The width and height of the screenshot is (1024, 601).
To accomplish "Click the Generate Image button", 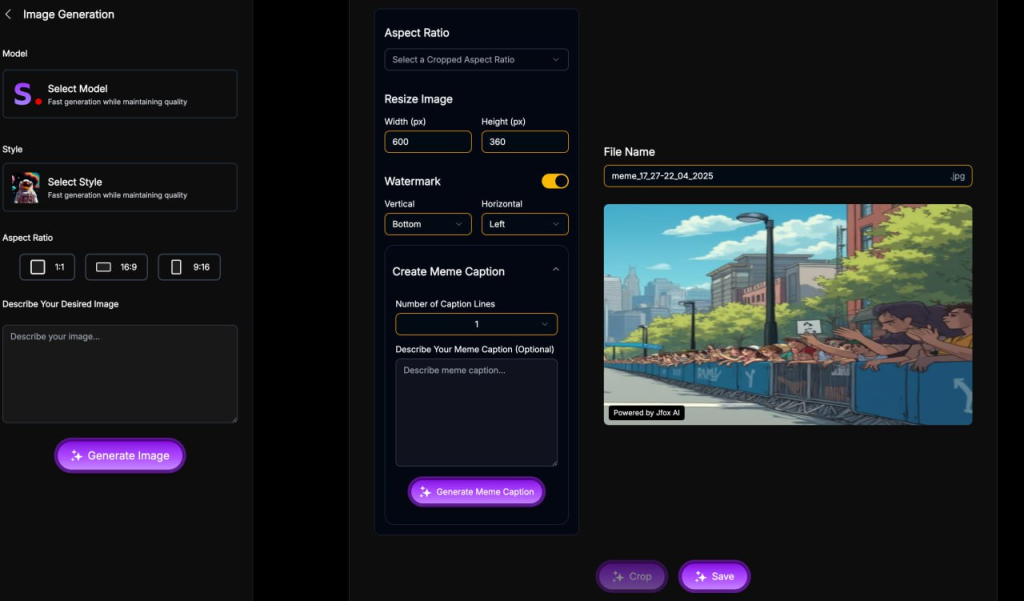I will (120, 455).
